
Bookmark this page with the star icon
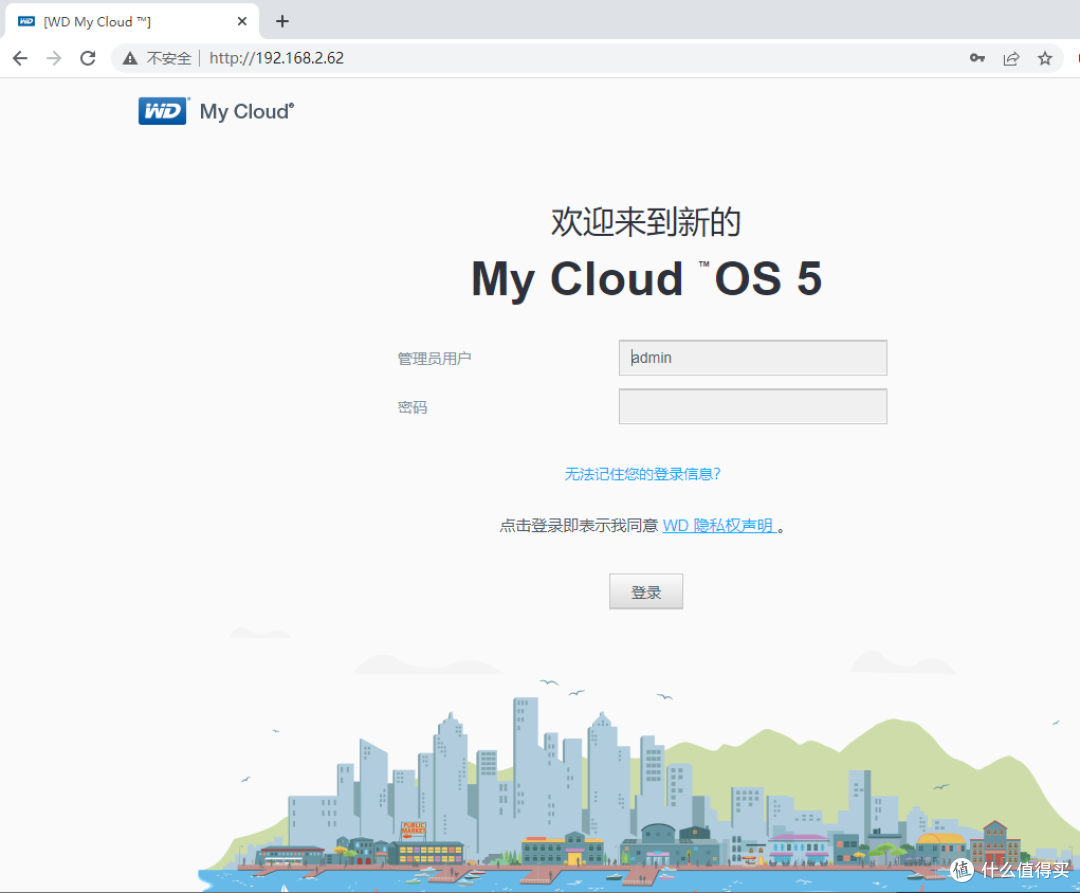(1045, 58)
